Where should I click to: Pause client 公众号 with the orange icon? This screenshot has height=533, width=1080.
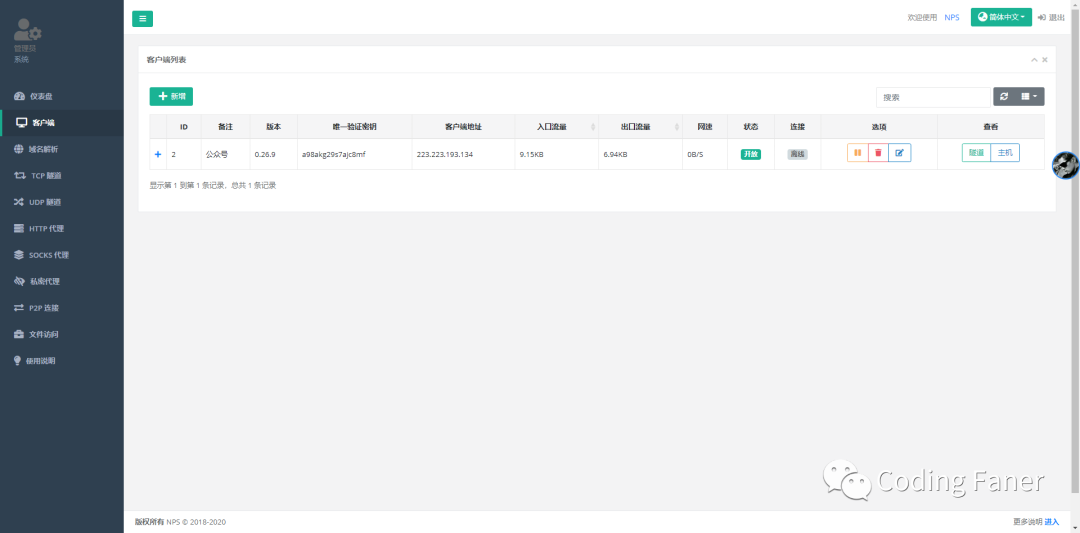click(858, 153)
